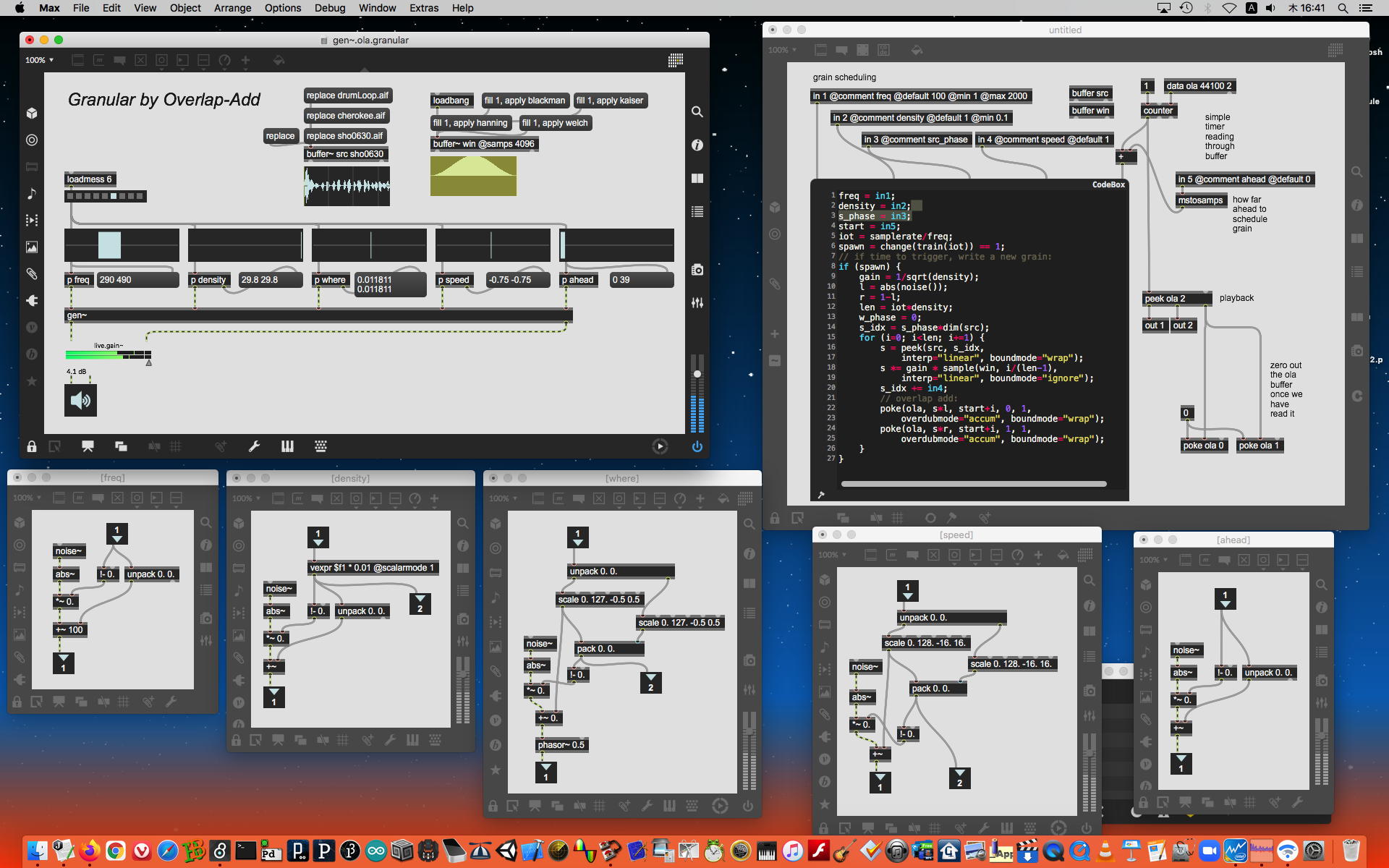Click the snapshot camera icon in right sidebar

(x=697, y=269)
